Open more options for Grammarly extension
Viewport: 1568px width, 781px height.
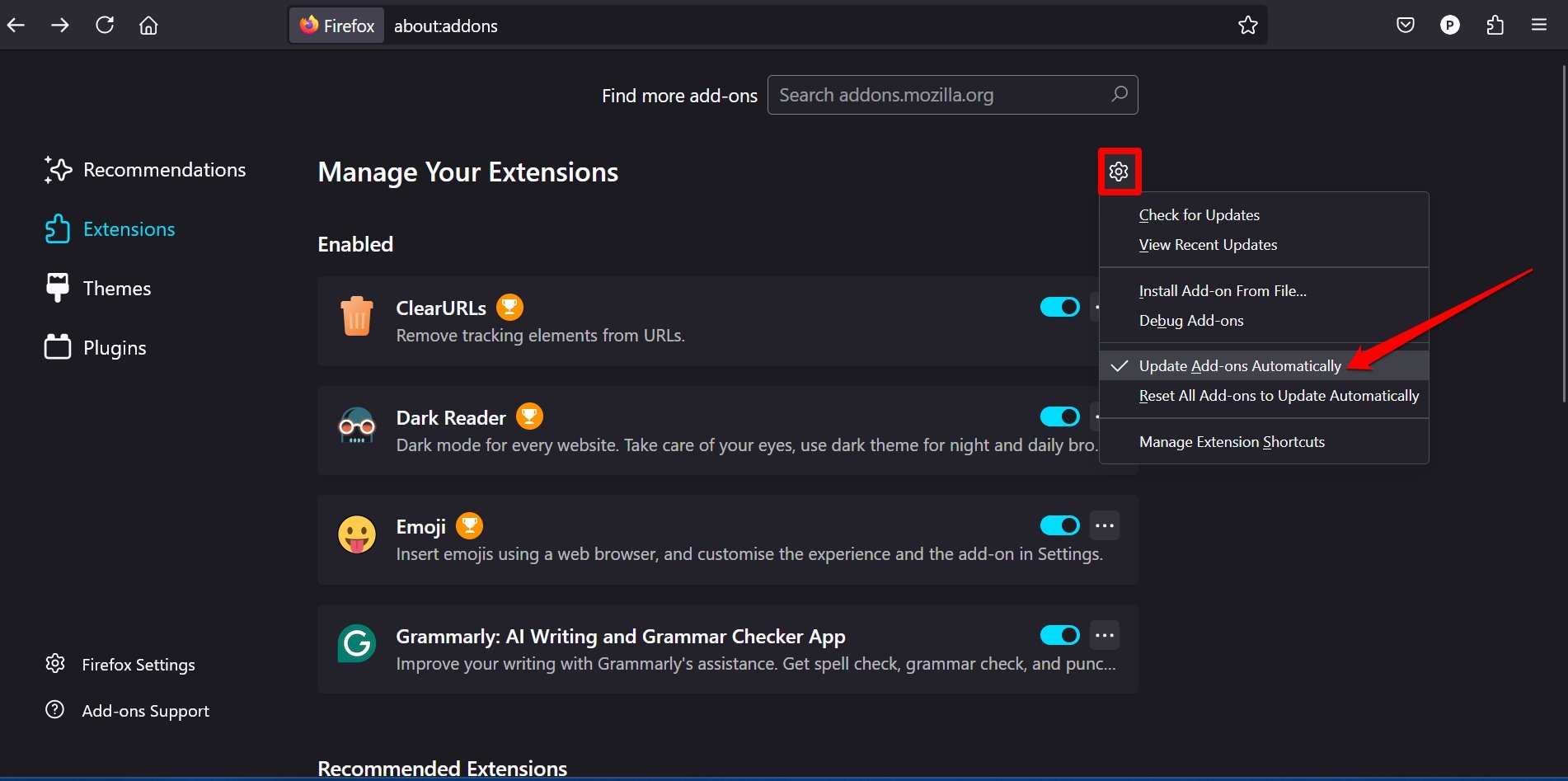pyautogui.click(x=1105, y=635)
